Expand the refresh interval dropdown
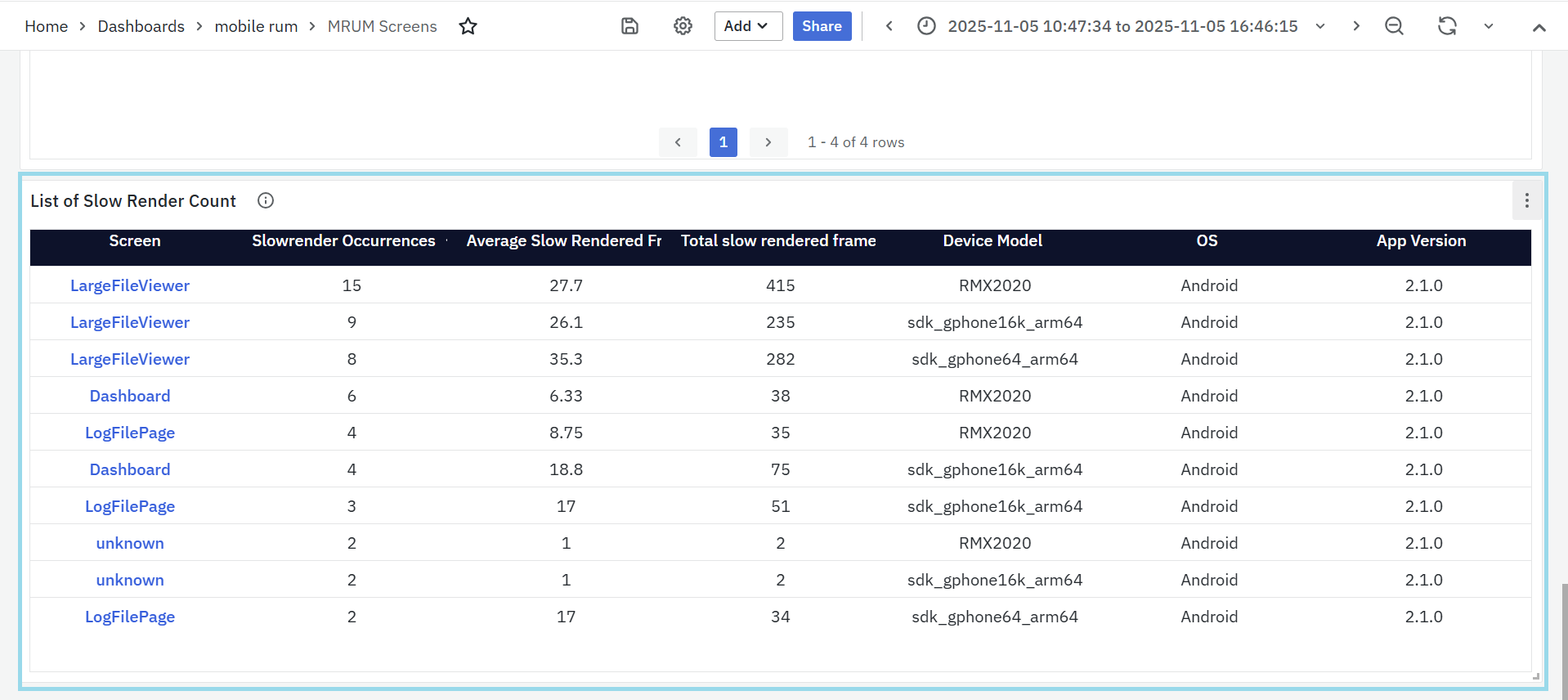The height and width of the screenshot is (700, 1568). tap(1488, 26)
